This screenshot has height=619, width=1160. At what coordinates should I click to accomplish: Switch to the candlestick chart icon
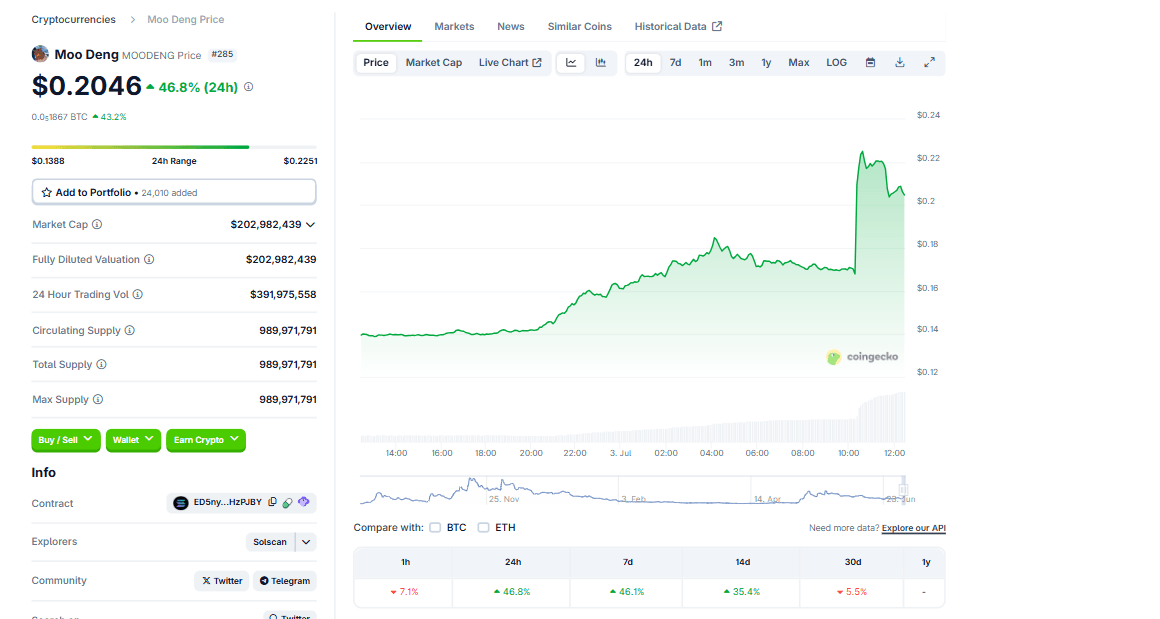[x=601, y=63]
